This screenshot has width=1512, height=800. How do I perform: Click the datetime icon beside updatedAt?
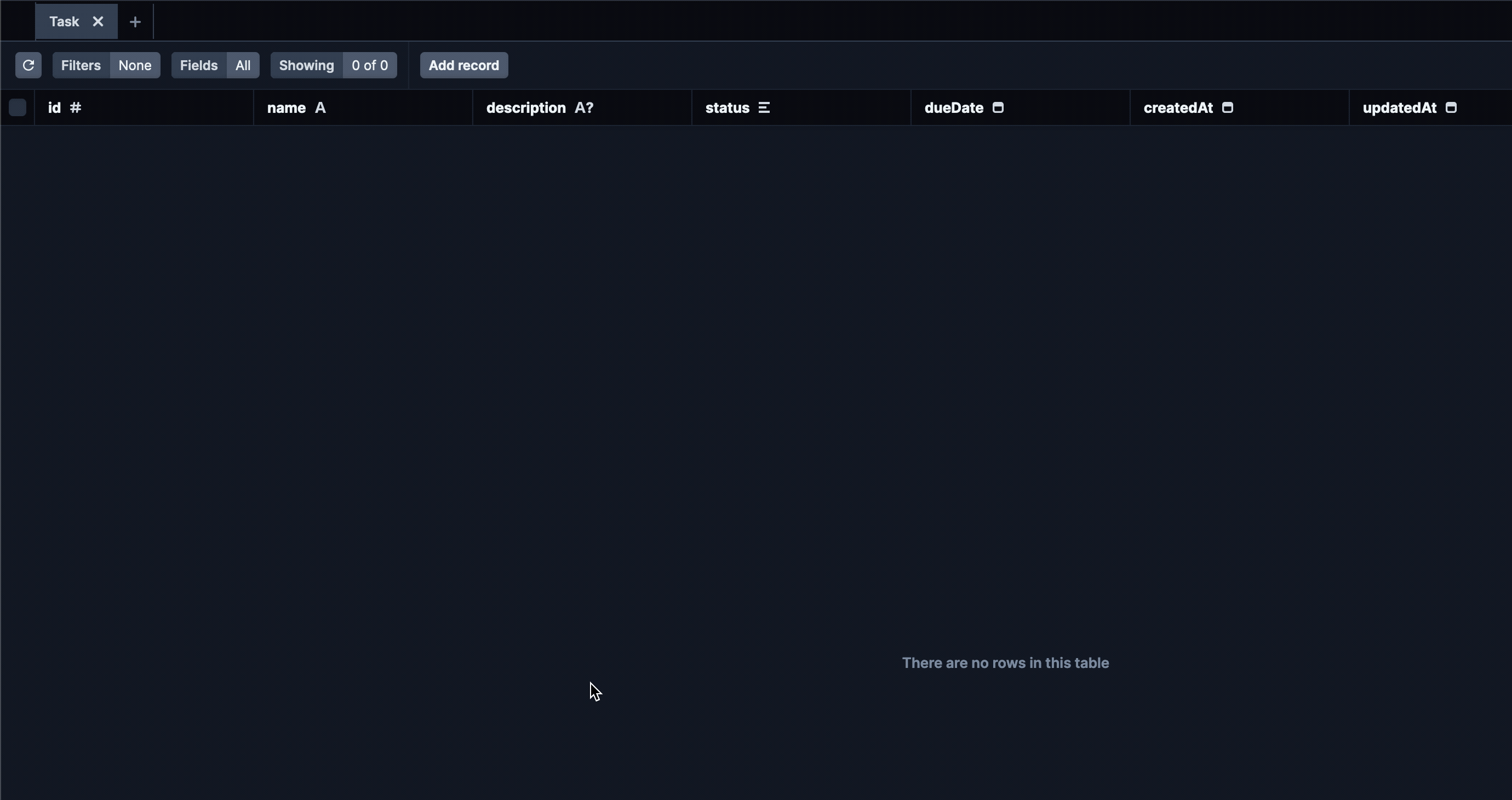tap(1452, 107)
